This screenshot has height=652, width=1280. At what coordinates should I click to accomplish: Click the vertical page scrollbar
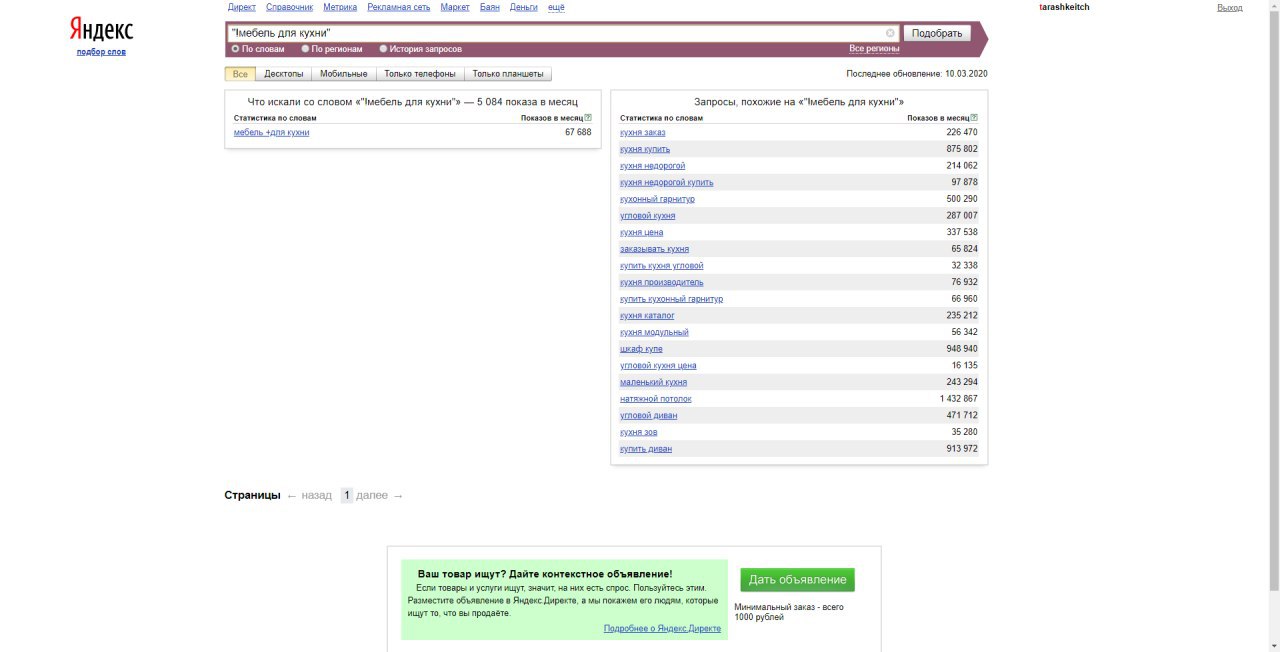[x=1273, y=300]
